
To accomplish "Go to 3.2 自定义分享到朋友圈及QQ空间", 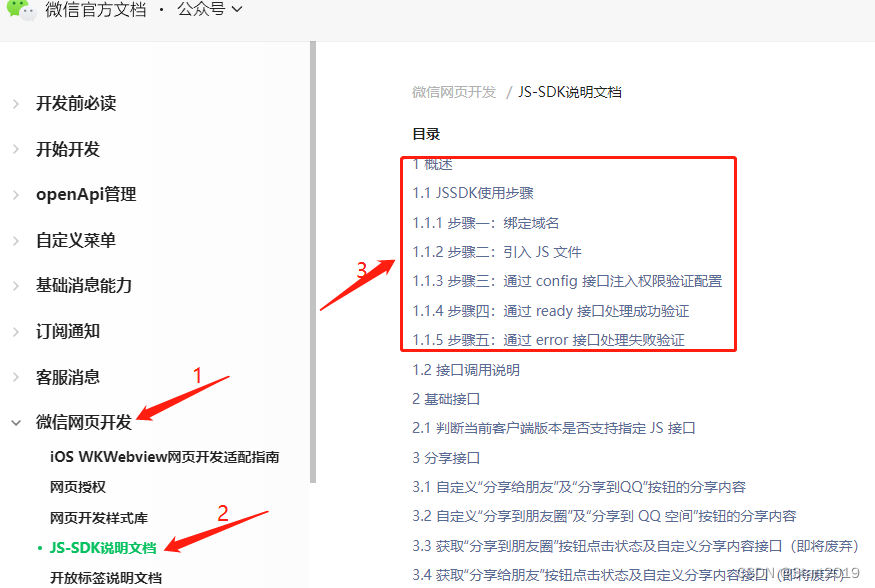I will [604, 516].
